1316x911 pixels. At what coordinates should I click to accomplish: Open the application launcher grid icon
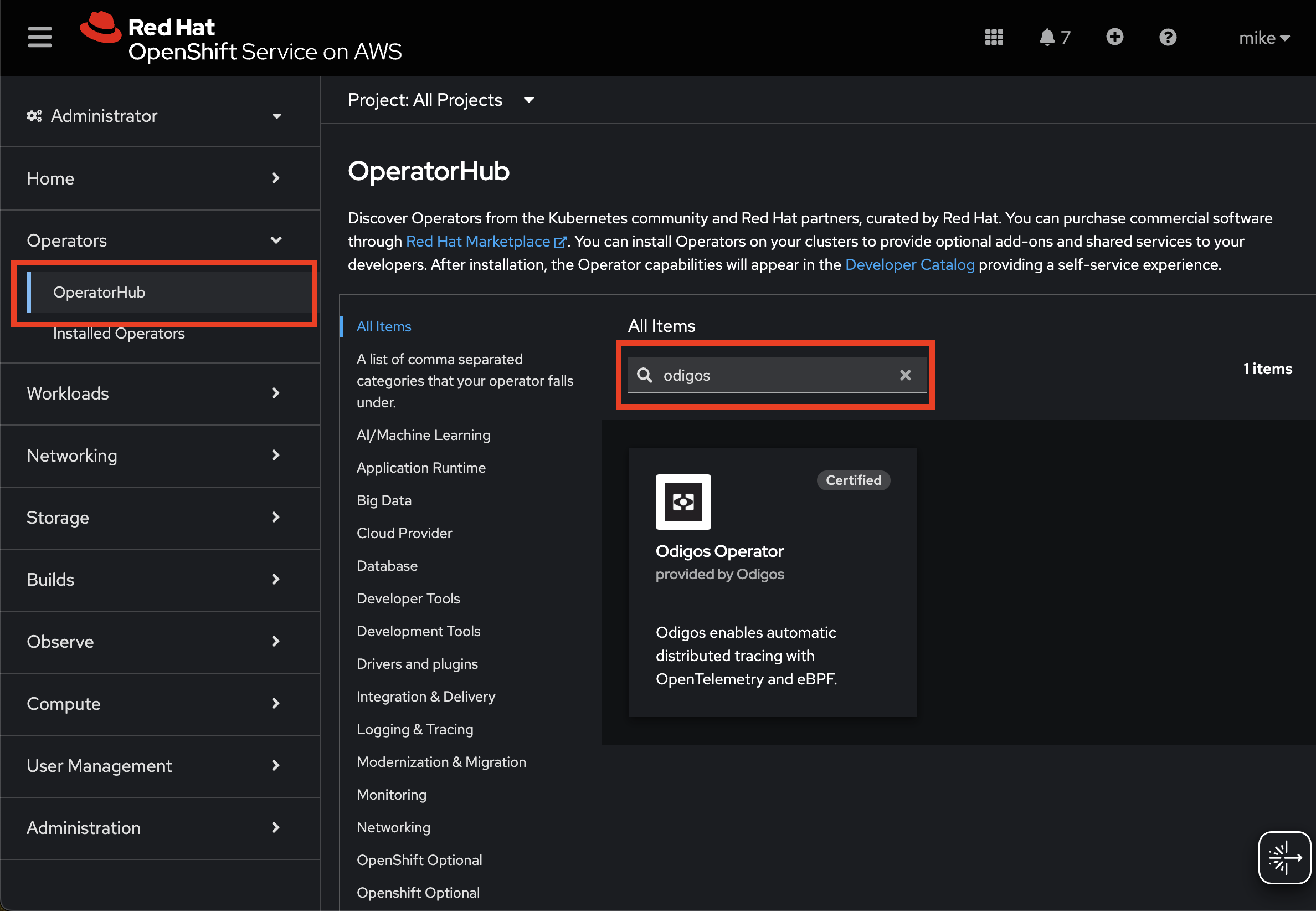tap(994, 38)
